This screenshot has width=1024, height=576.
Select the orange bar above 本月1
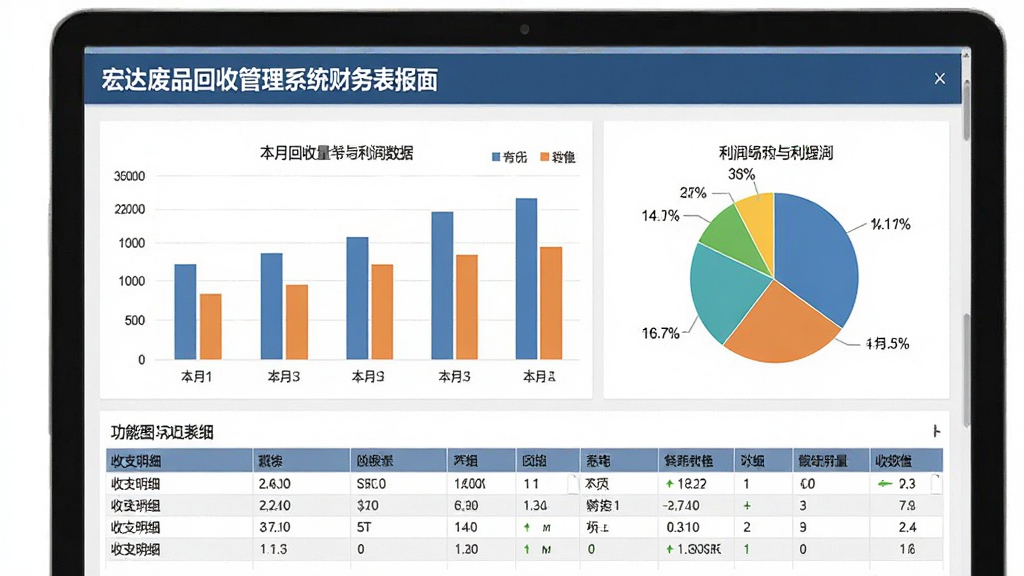(x=210, y=327)
